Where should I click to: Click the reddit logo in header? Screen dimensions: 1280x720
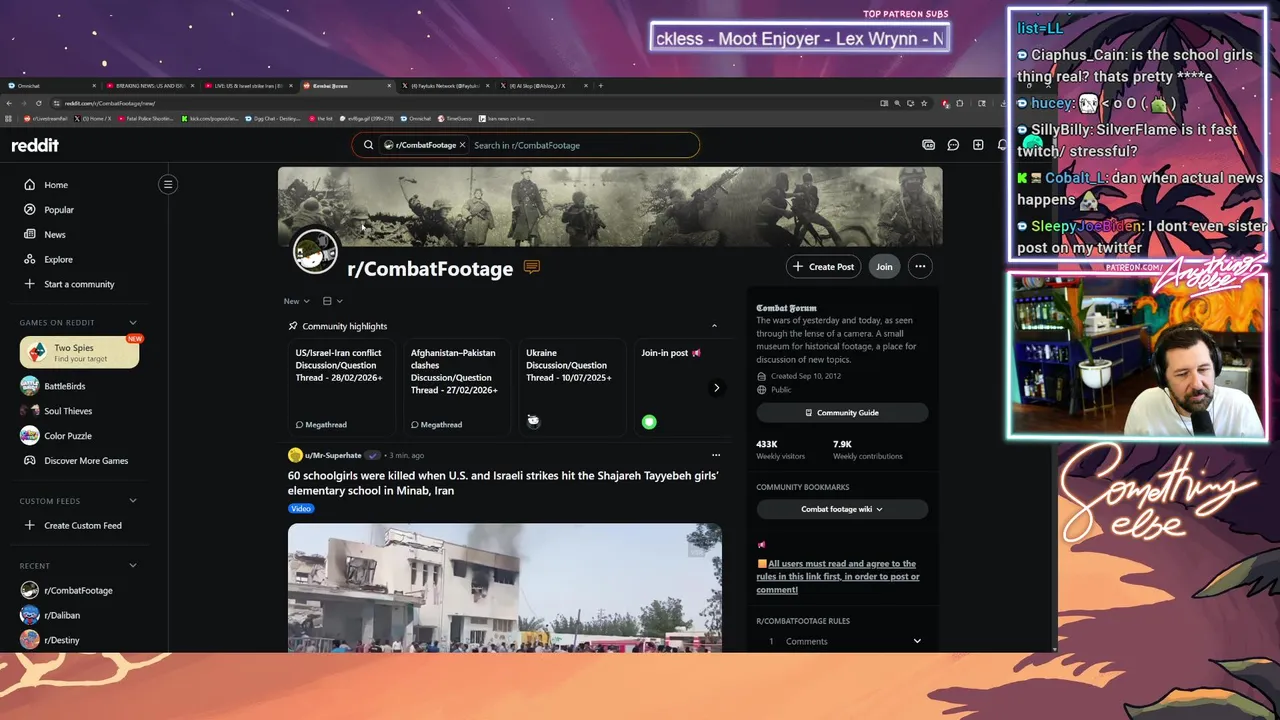pyautogui.click(x=35, y=145)
